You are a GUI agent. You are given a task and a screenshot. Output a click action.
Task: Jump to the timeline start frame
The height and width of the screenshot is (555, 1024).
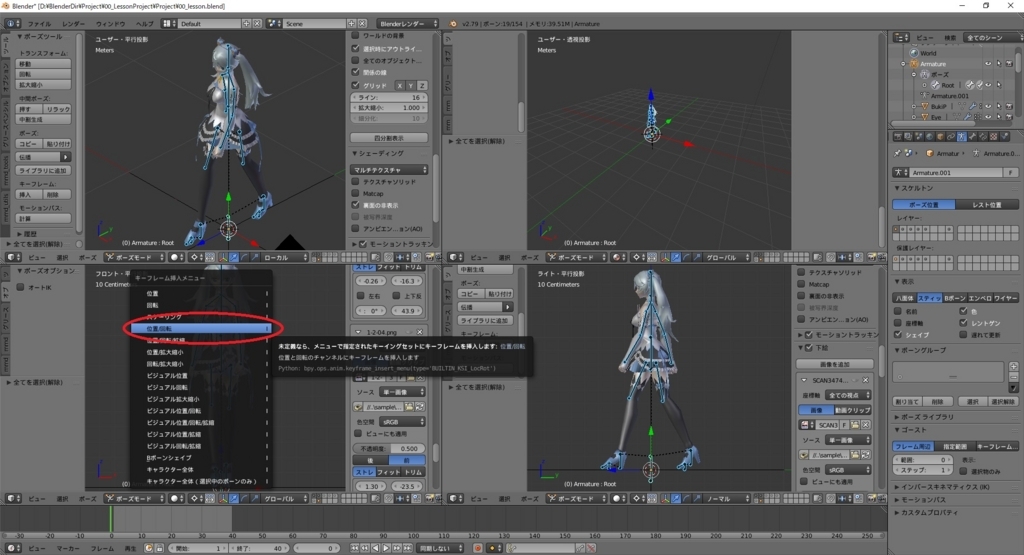(x=355, y=548)
